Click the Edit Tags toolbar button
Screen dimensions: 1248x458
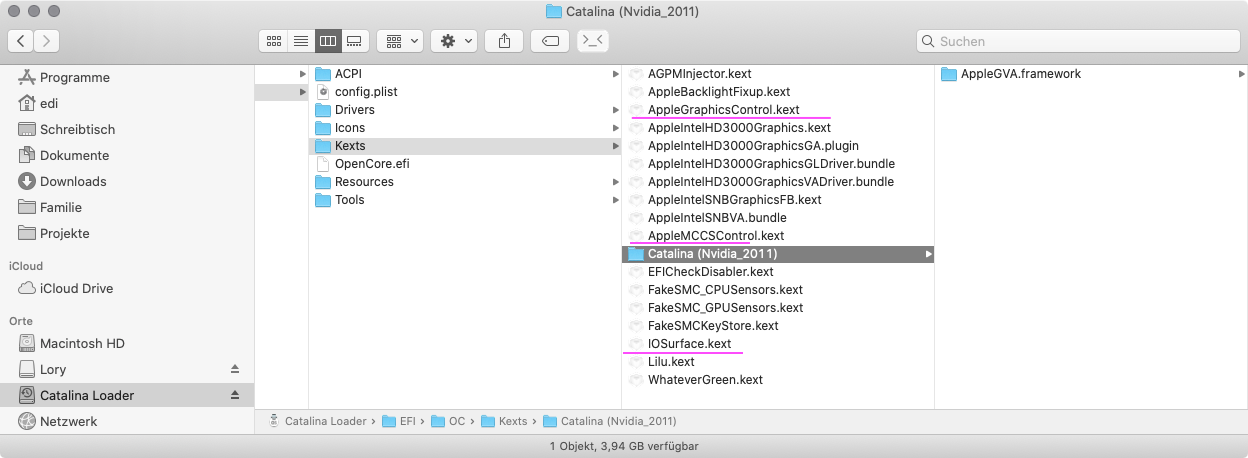click(x=550, y=41)
